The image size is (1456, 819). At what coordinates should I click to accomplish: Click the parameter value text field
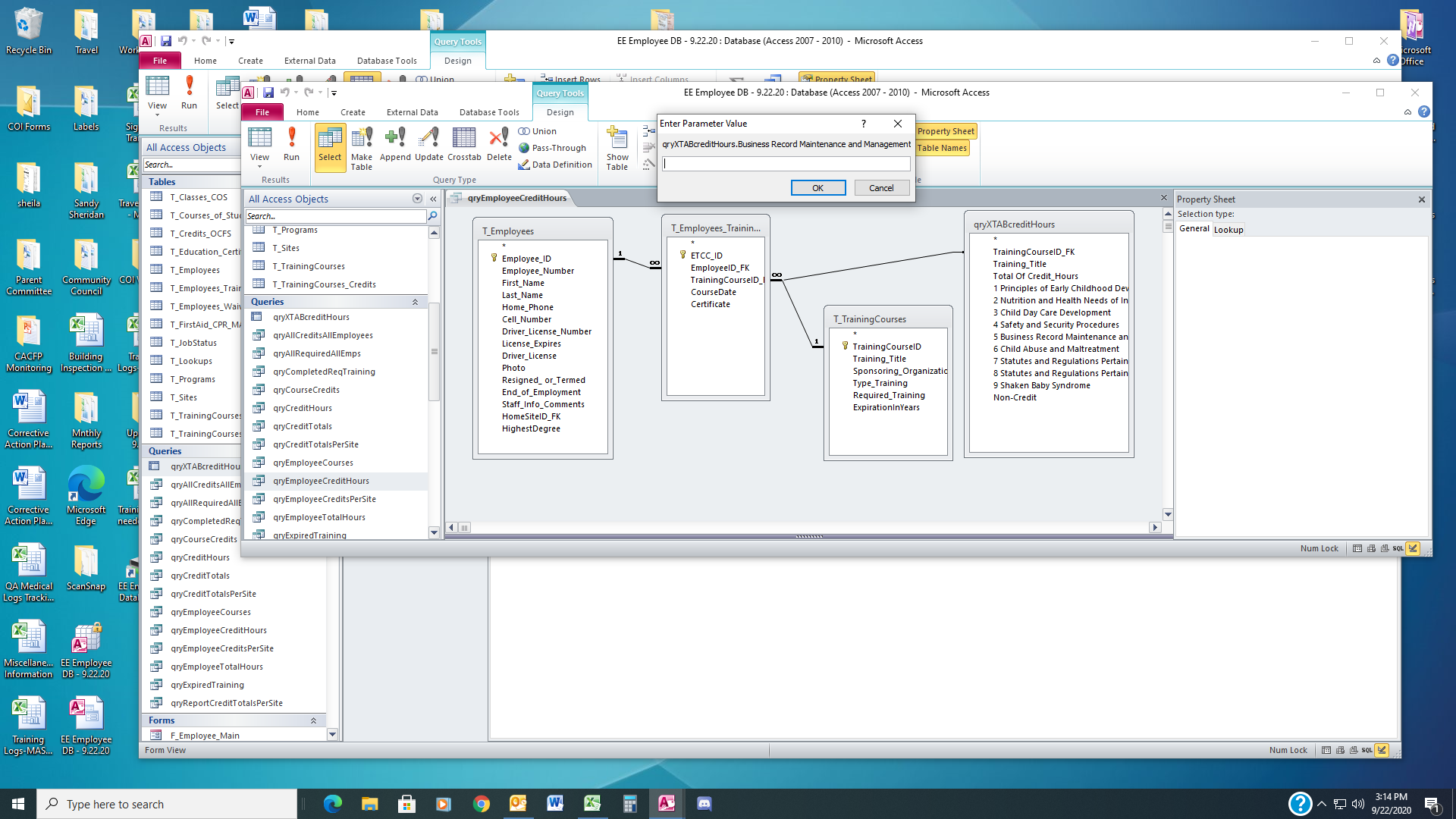click(x=786, y=164)
